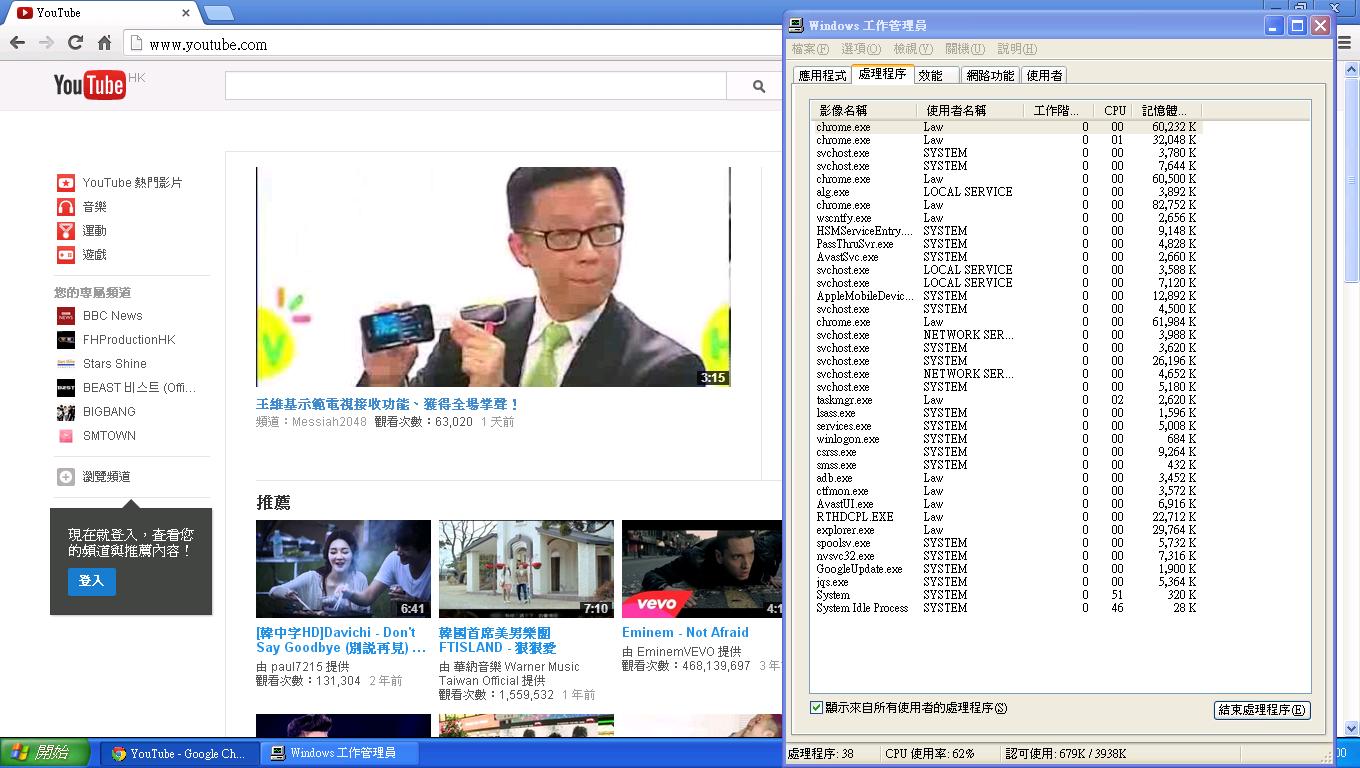The image size is (1360, 768).
Task: Select the System Idle Process row
Action: click(1005, 608)
